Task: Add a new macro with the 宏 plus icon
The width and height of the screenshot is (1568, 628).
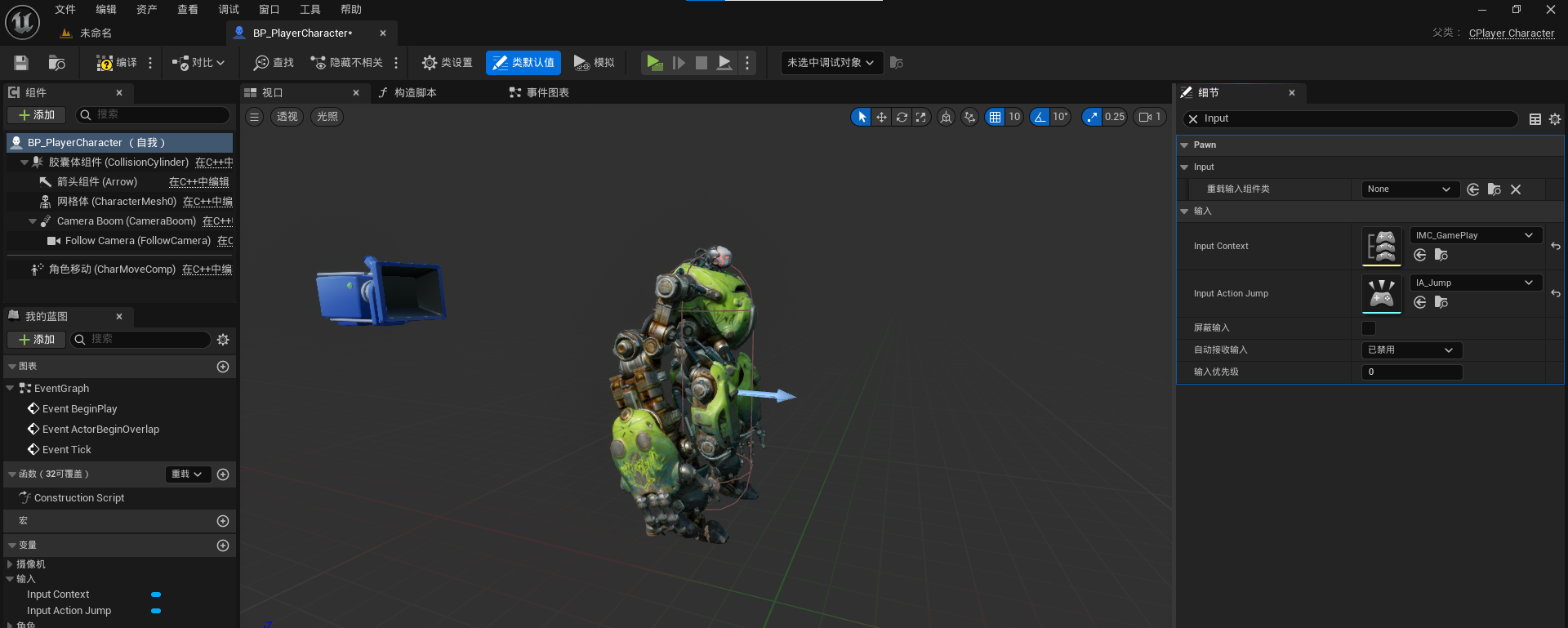Action: click(223, 521)
